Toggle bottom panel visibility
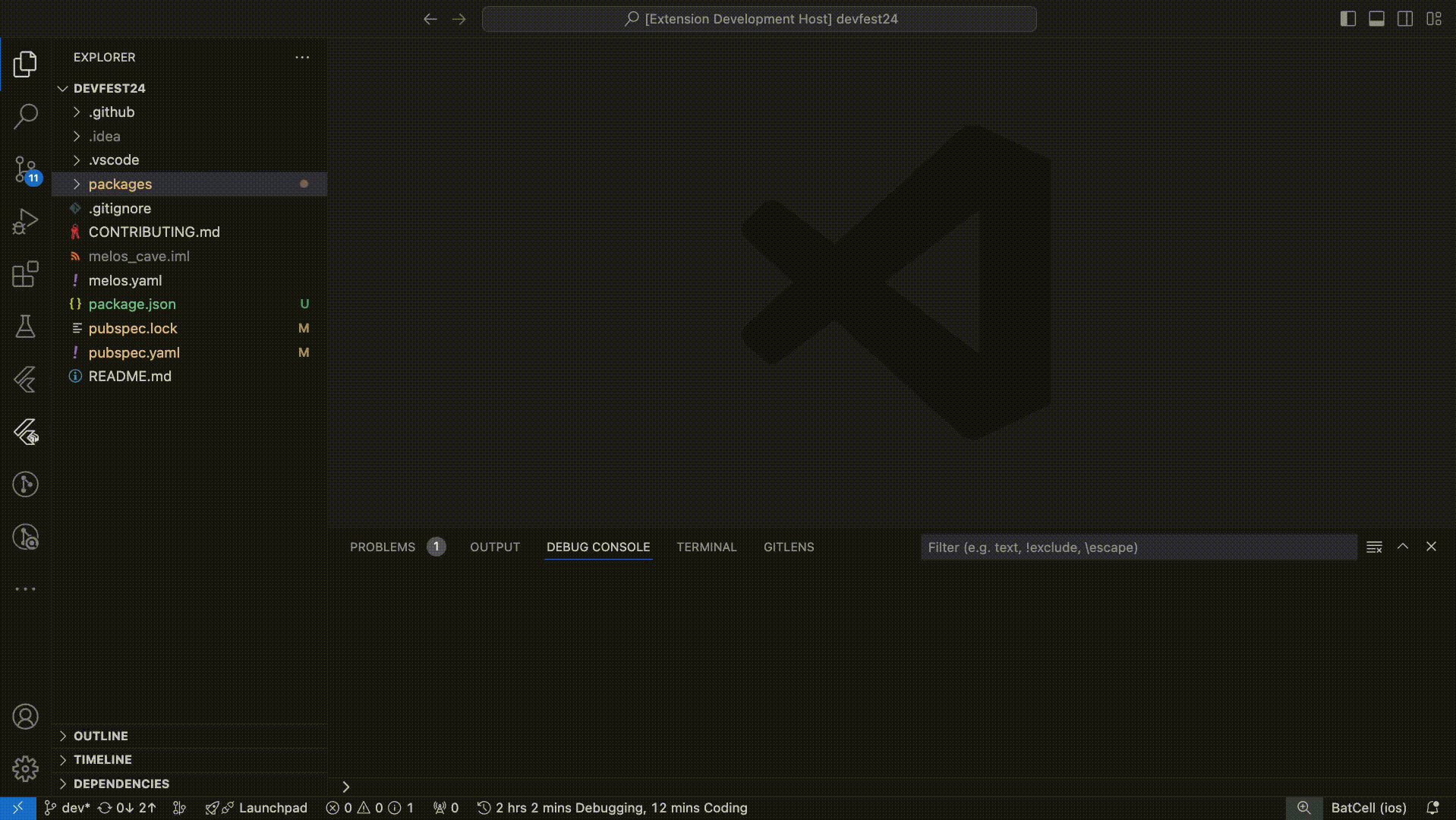Screen dimensions: 1456x820 [x=1376, y=19]
